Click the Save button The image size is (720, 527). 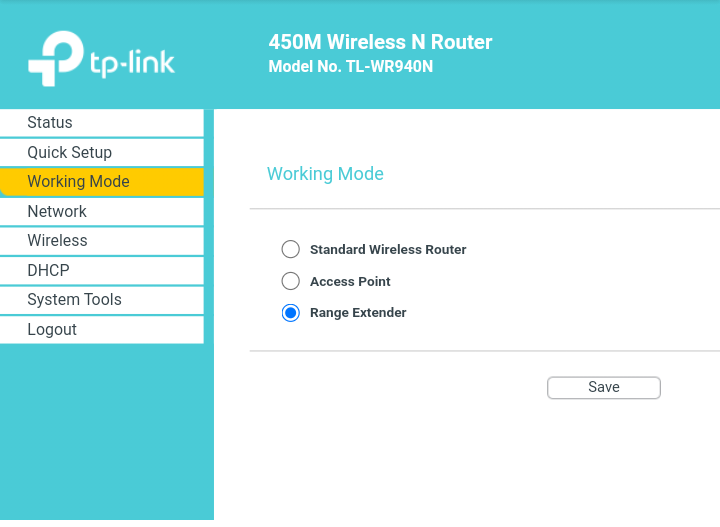coord(604,387)
